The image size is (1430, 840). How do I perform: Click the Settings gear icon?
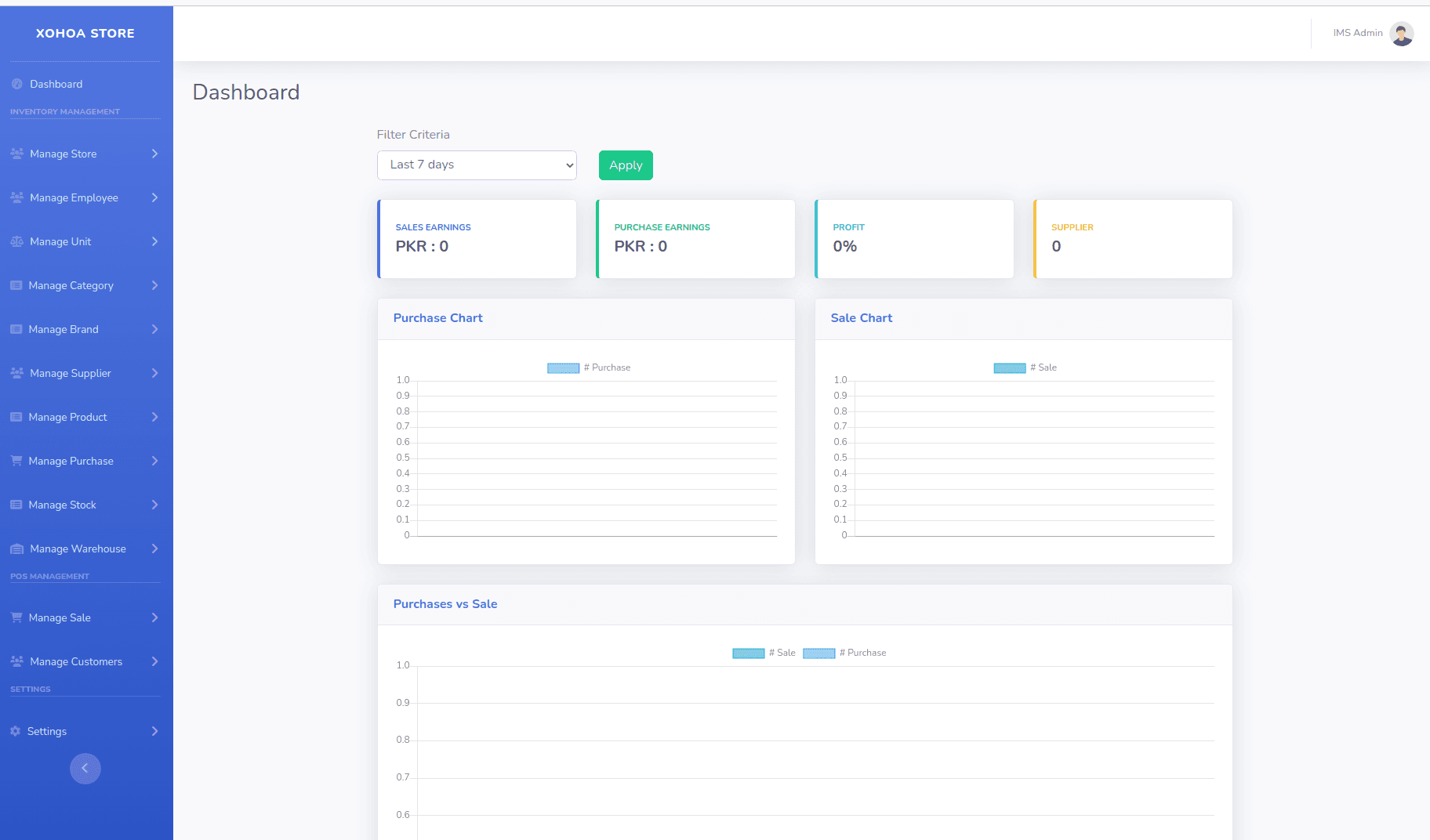tap(15, 731)
